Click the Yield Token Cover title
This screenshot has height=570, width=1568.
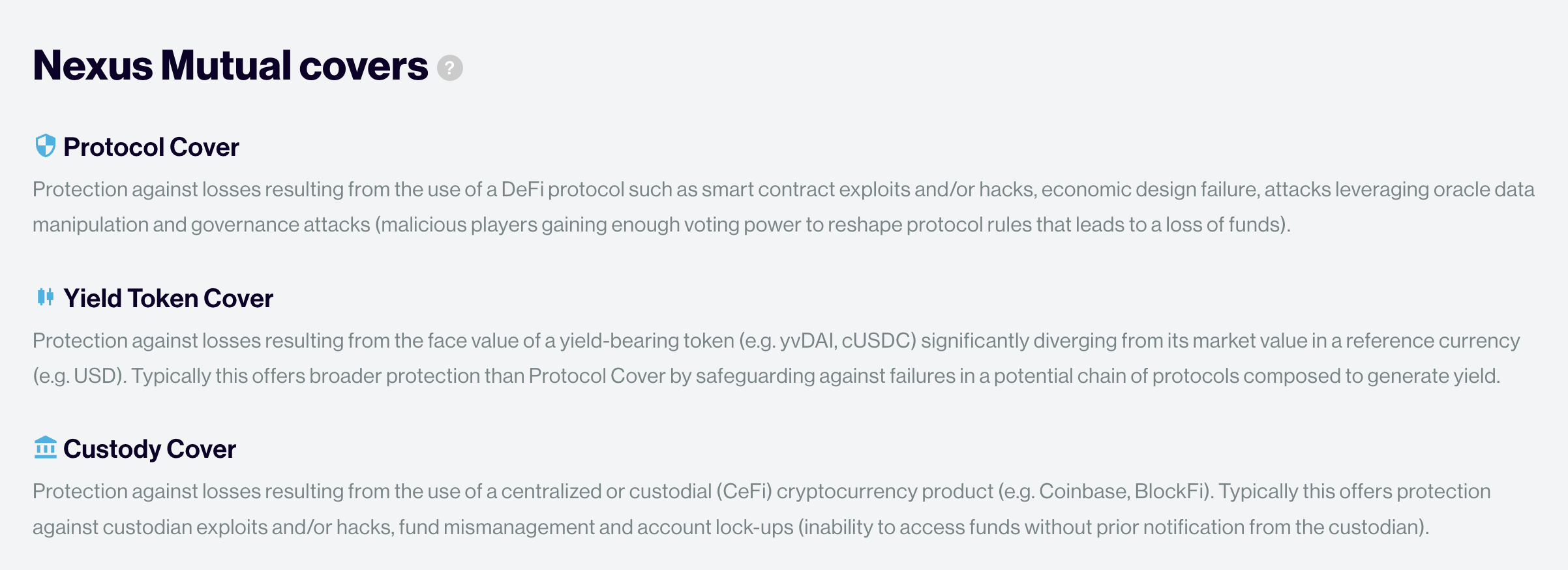(x=168, y=299)
